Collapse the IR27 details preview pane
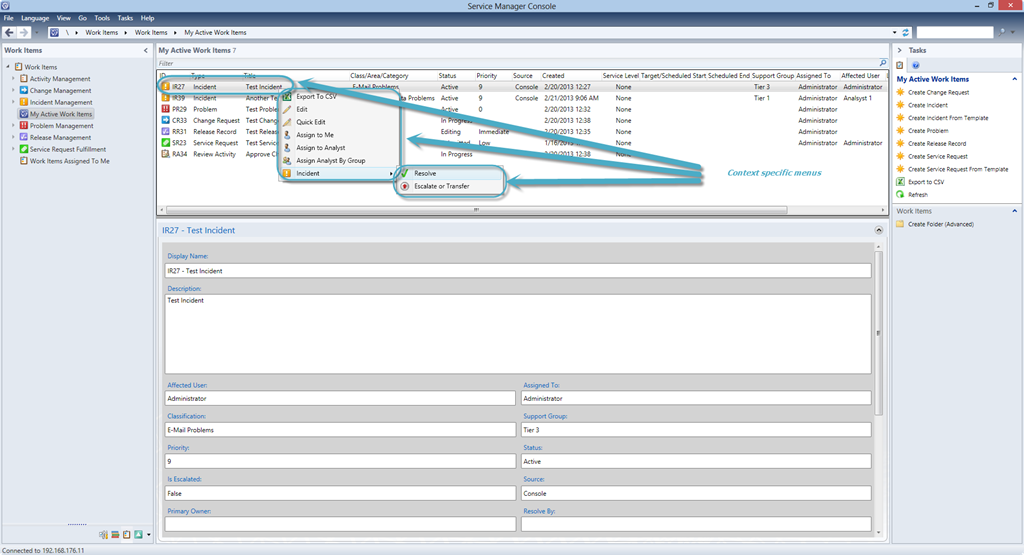Screen dimensions: 1024x555 click(x=878, y=230)
